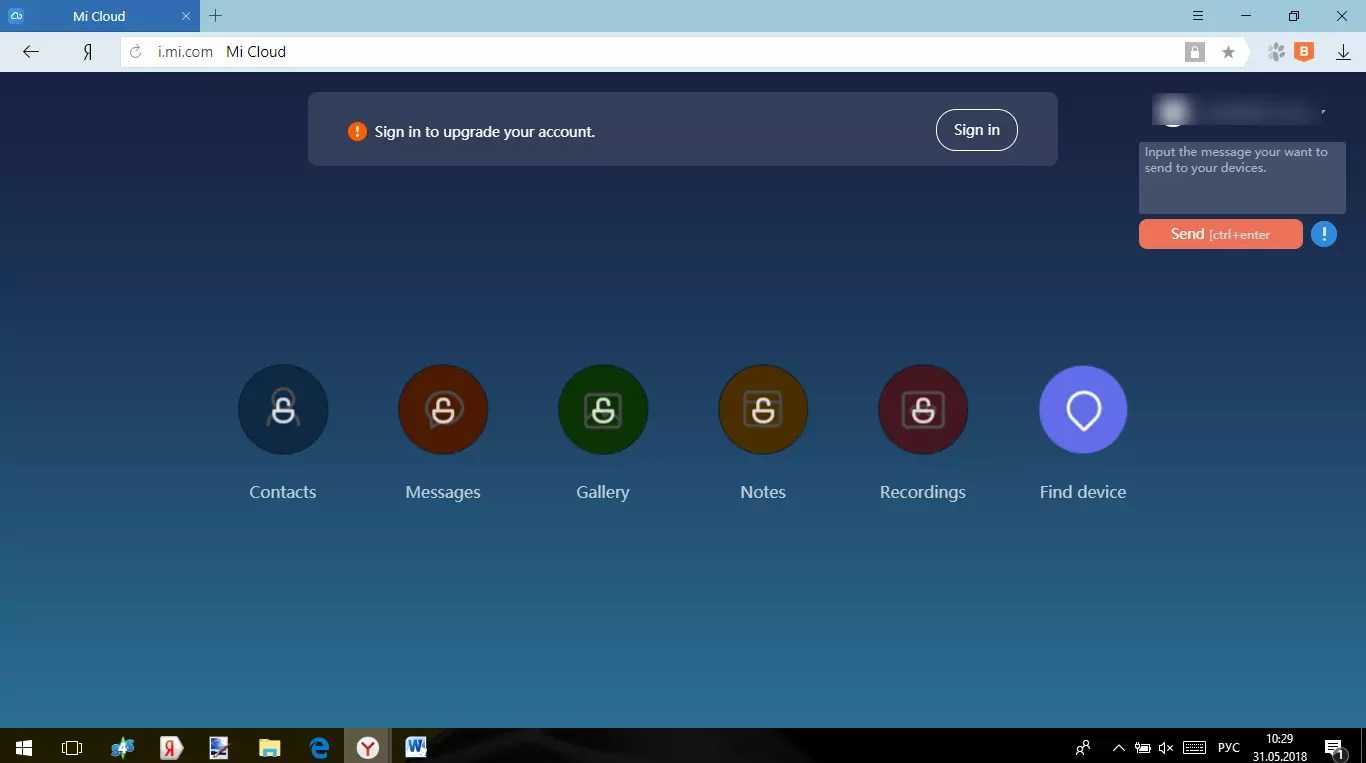Open Word from the taskbar
1366x763 pixels.
[x=416, y=747]
